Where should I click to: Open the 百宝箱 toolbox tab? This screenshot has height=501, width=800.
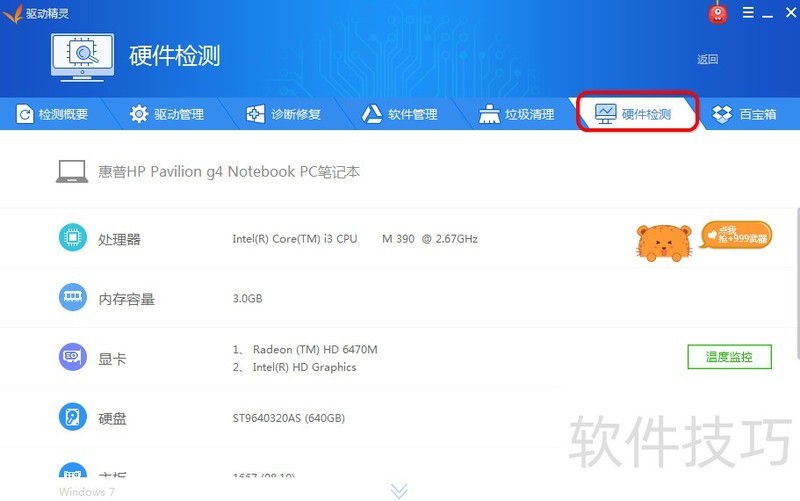point(744,114)
